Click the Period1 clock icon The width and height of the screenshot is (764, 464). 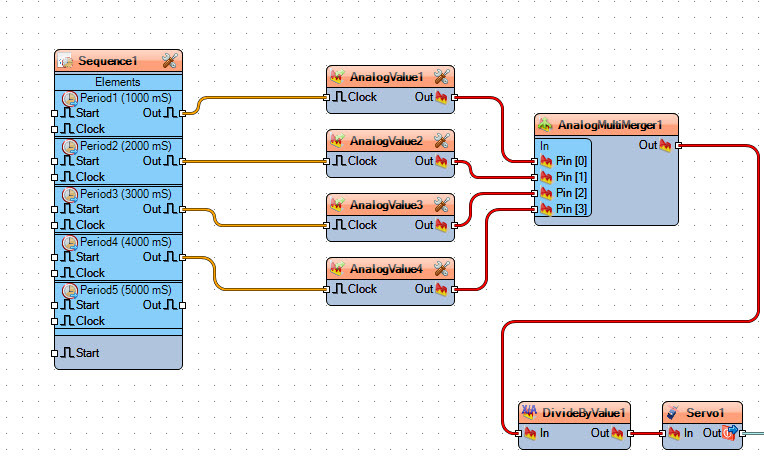click(x=70, y=99)
